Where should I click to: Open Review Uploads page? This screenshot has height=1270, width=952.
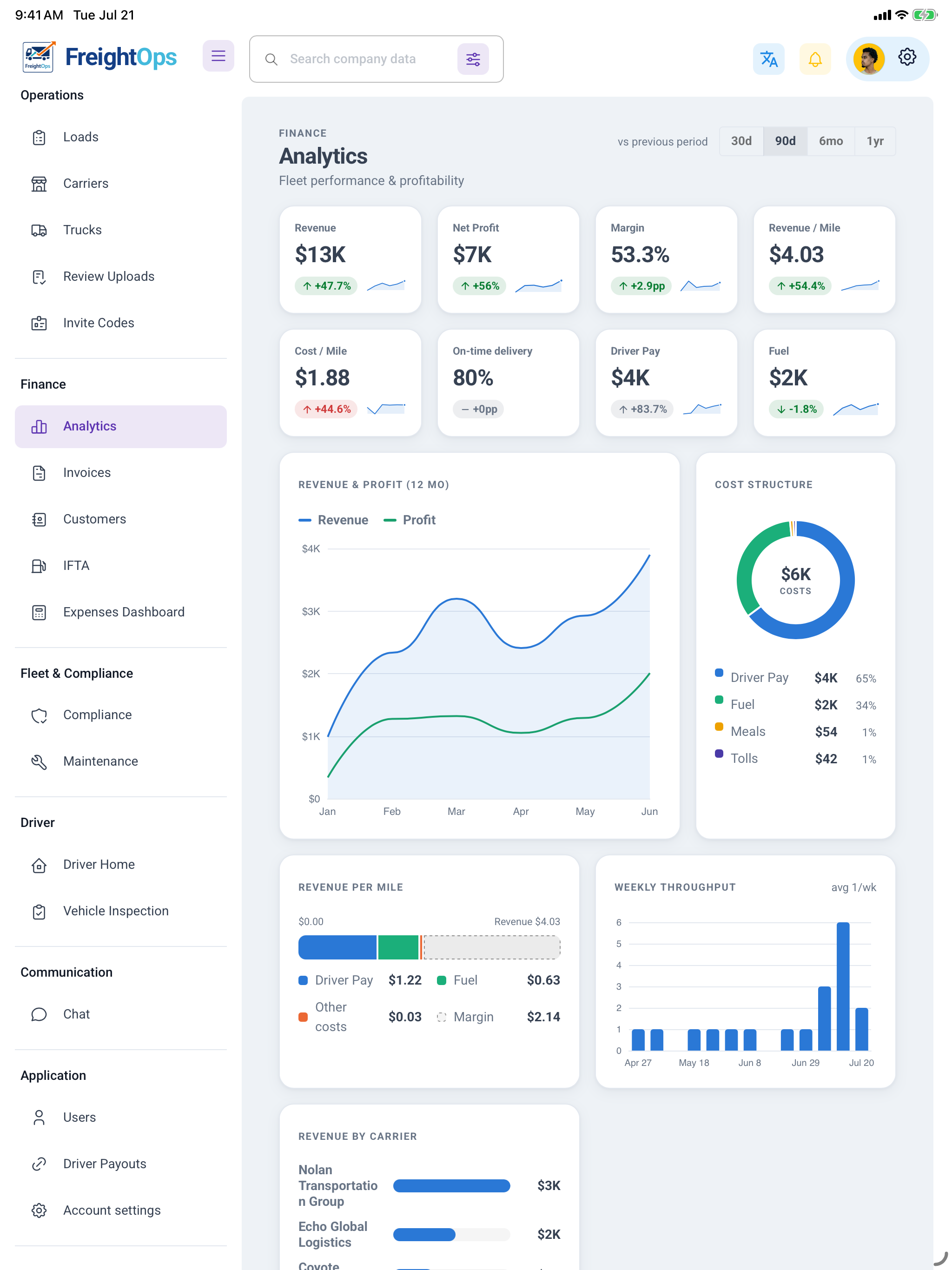pyautogui.click(x=120, y=277)
